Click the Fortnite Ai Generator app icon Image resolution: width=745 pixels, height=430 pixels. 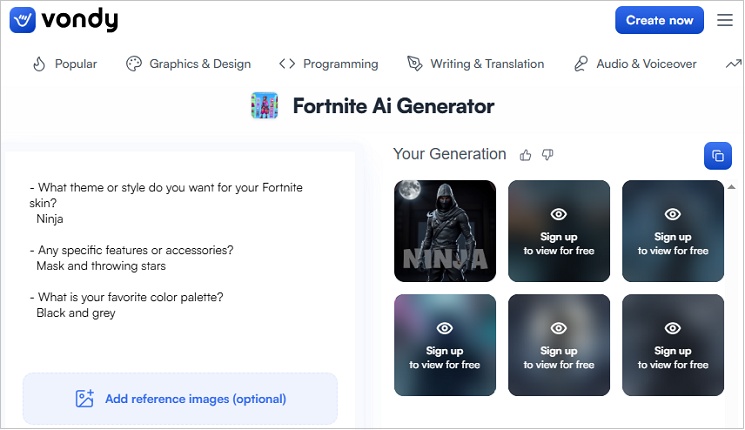(265, 106)
